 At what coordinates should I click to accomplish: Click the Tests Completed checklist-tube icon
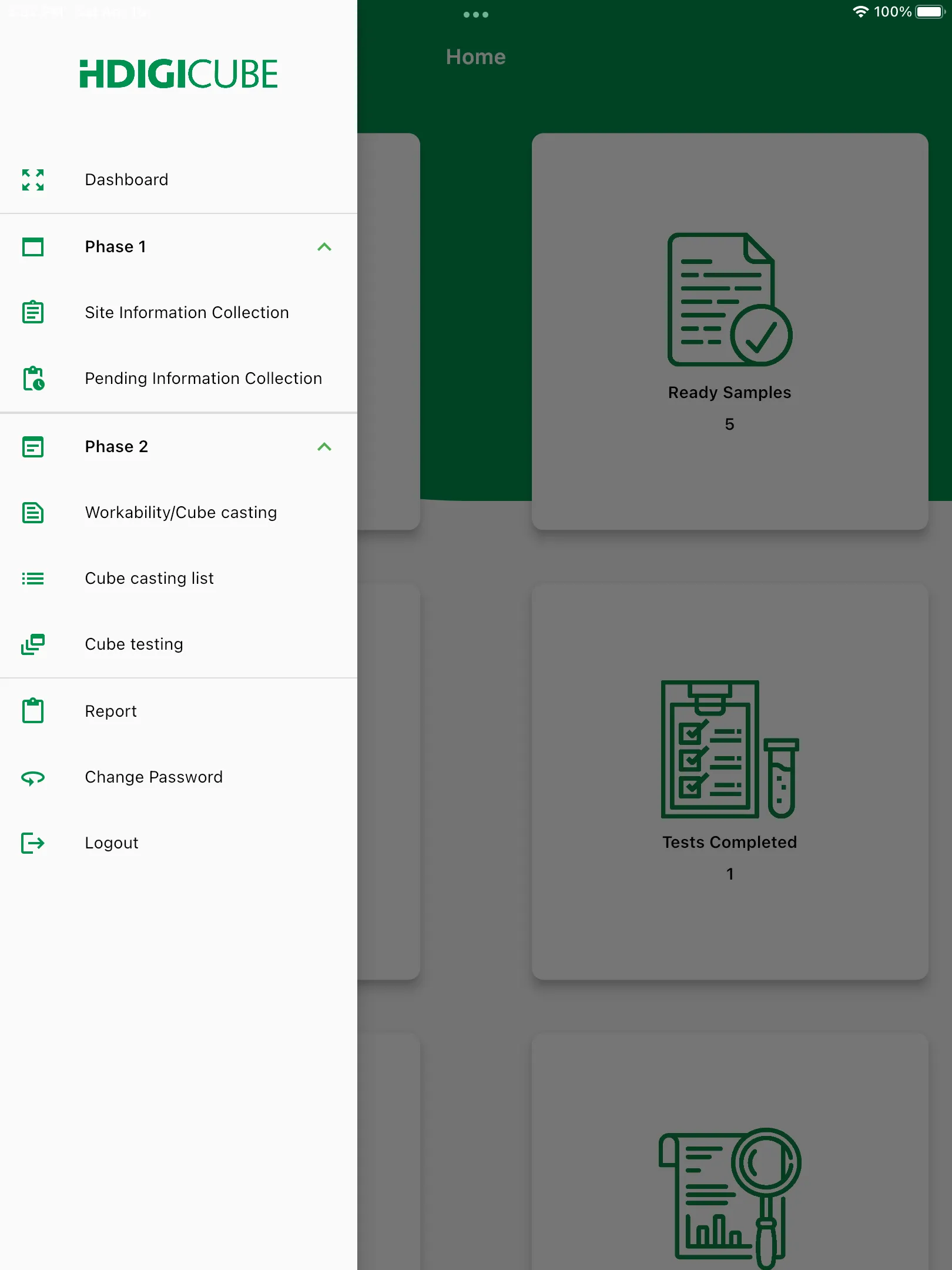[730, 750]
